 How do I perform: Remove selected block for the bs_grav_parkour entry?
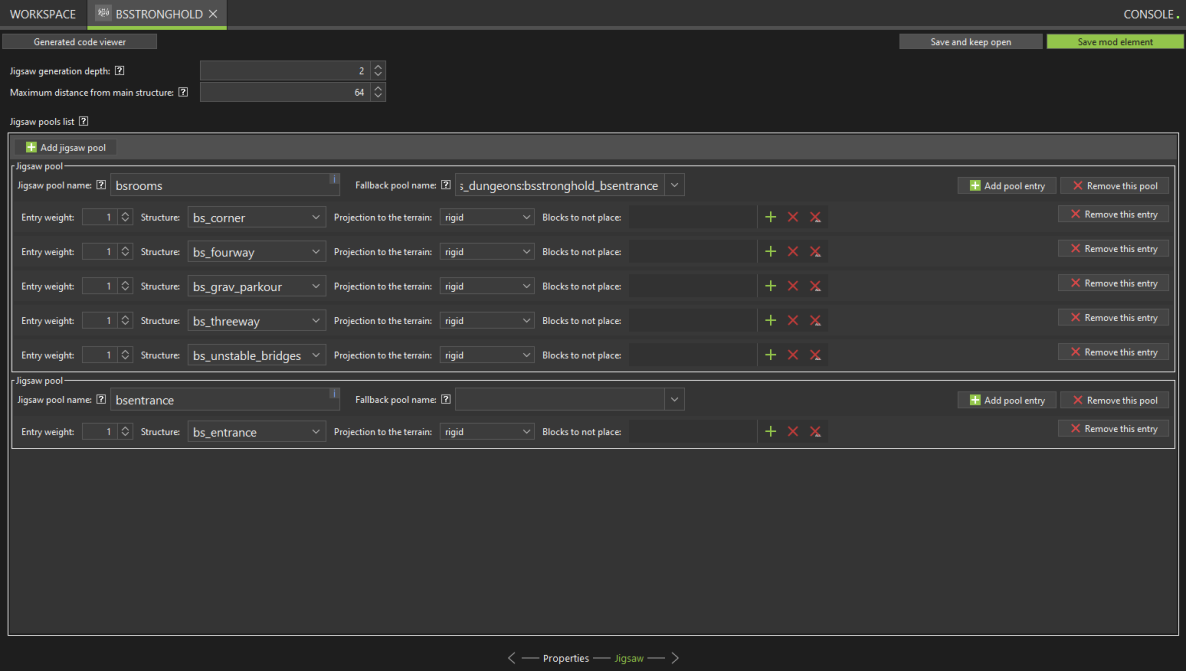pos(793,286)
